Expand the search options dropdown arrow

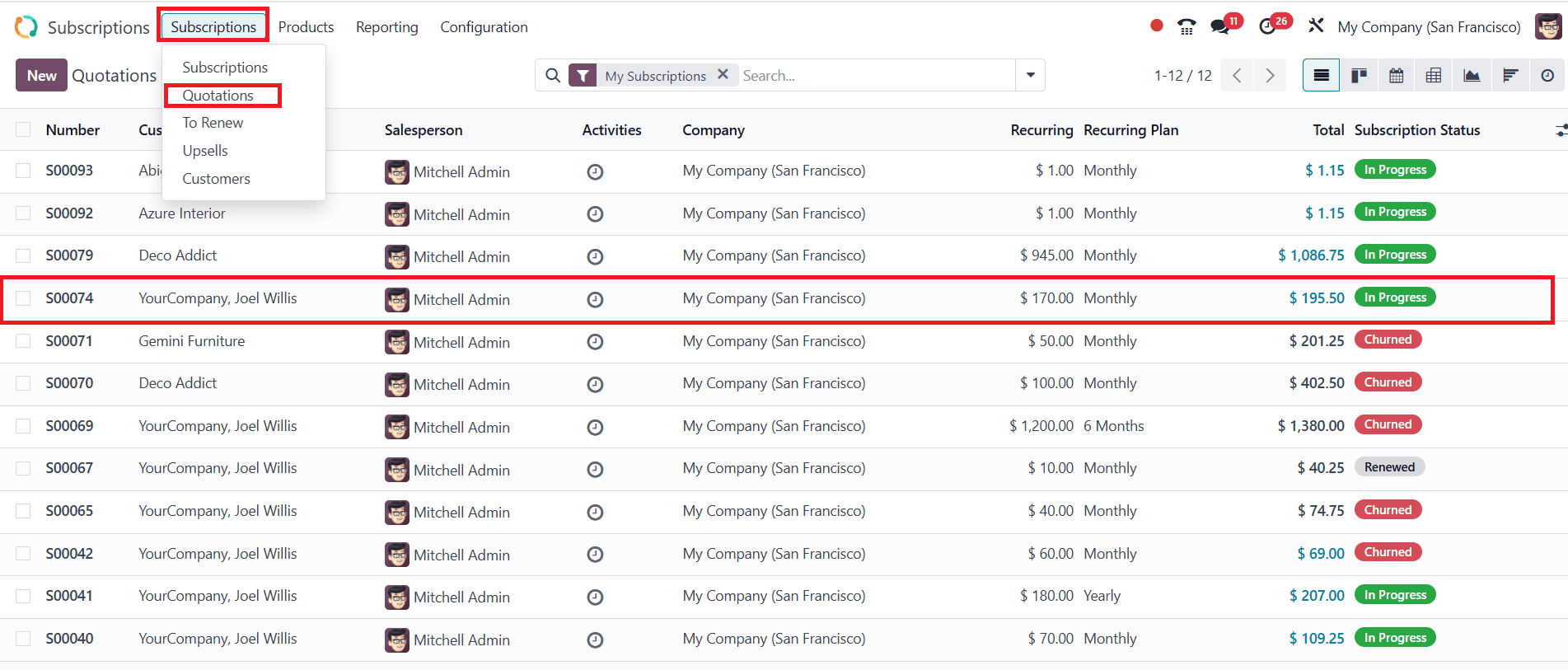[1030, 75]
